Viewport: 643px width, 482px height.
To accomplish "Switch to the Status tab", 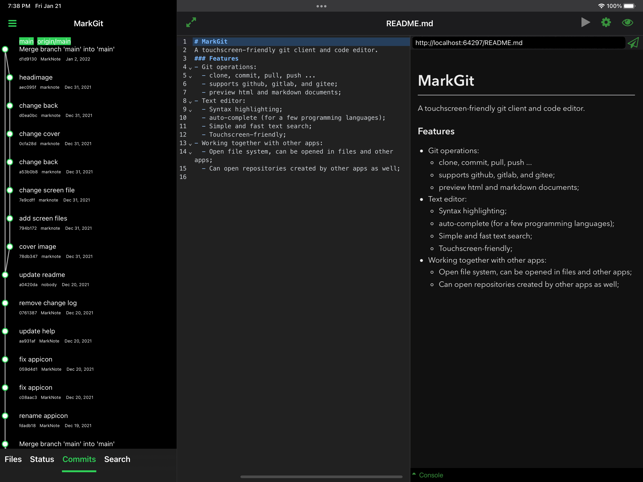I will tap(42, 459).
